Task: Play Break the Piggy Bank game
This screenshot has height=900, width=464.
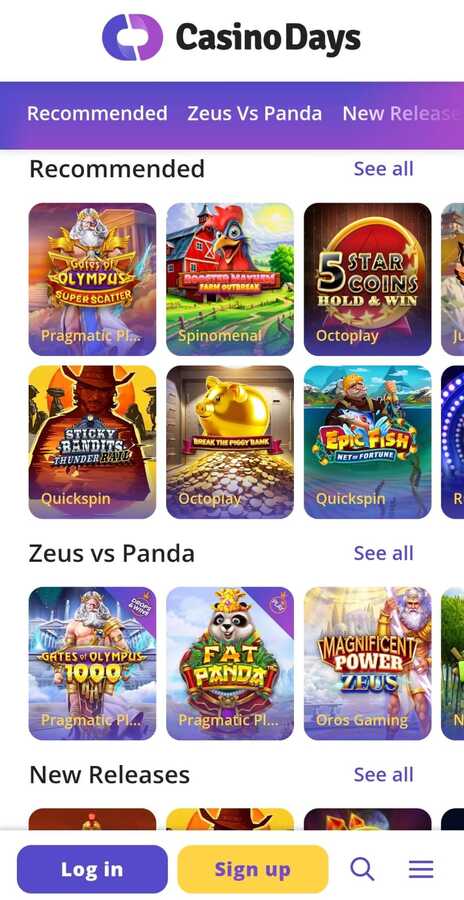Action: coord(230,442)
